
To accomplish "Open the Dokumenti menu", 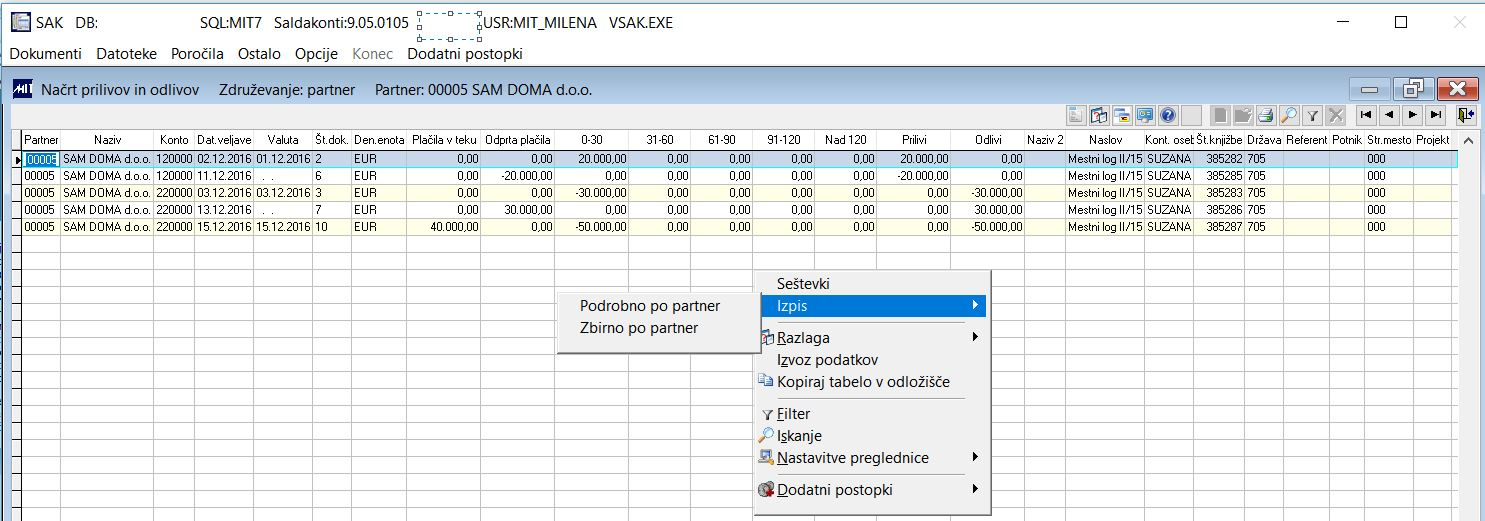I will coord(46,54).
